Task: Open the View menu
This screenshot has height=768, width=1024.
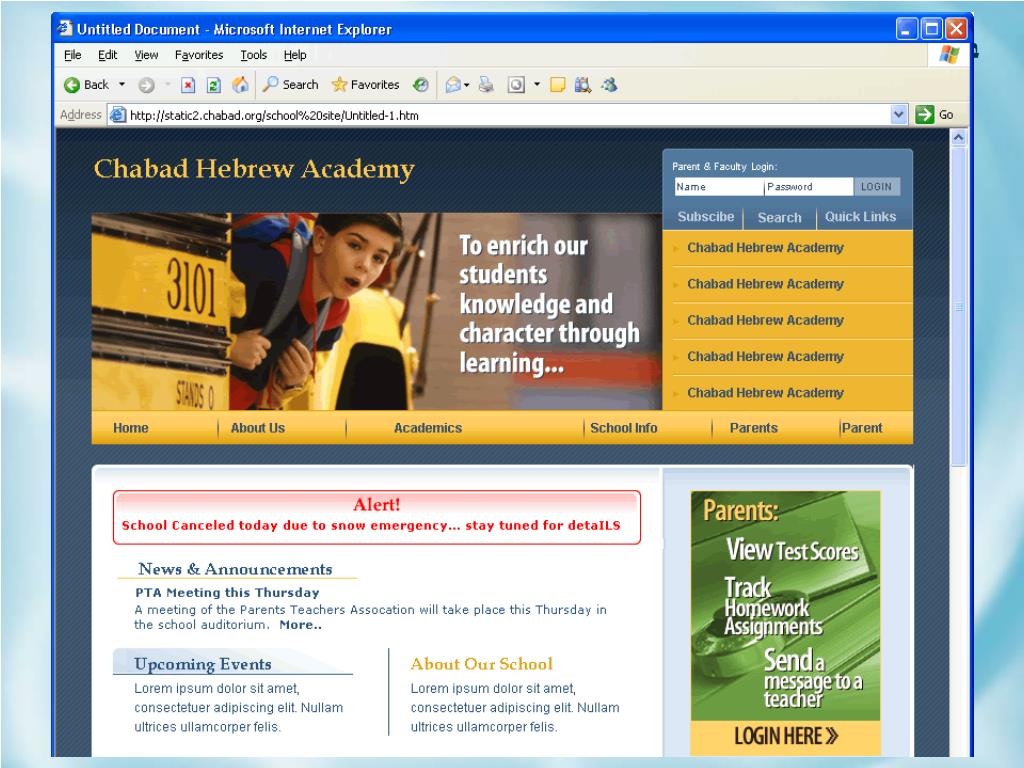Action: coord(146,56)
